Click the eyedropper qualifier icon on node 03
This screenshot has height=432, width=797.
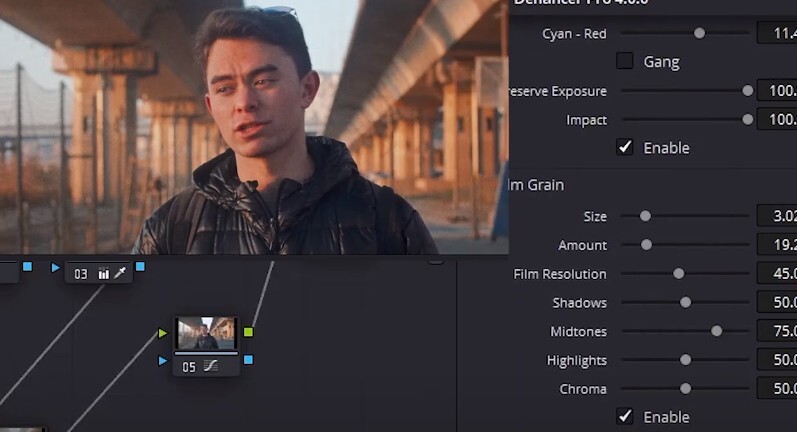[x=120, y=273]
